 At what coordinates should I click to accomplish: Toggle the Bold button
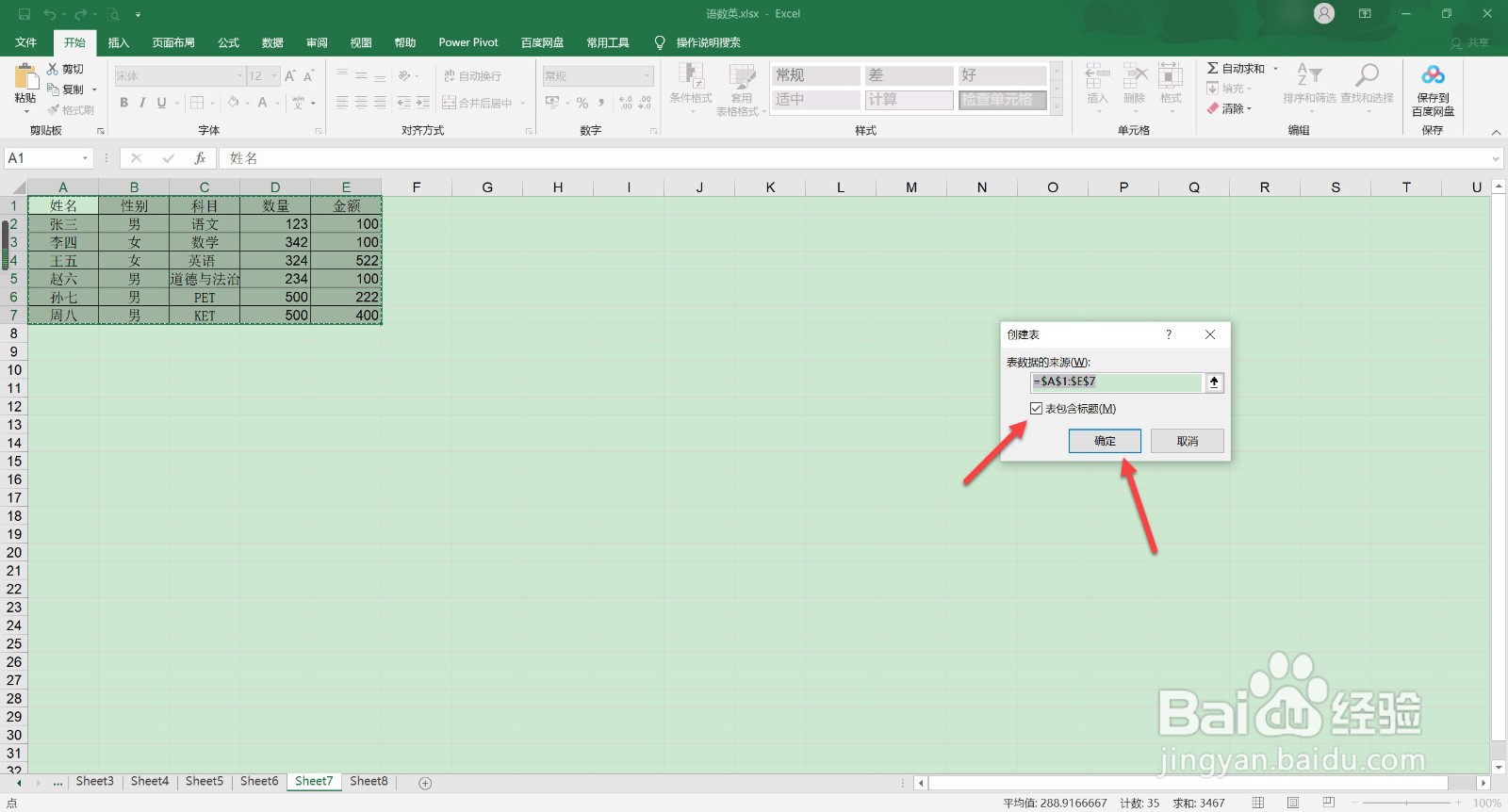(123, 103)
